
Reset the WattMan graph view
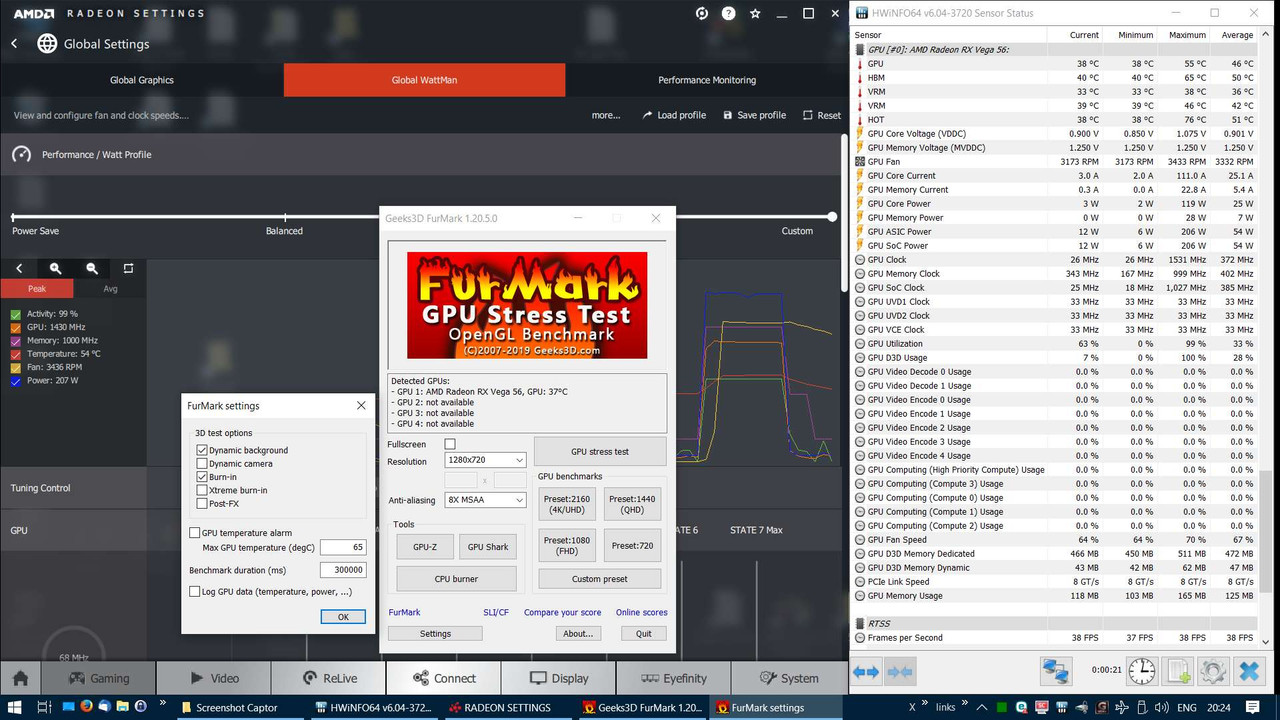128,268
